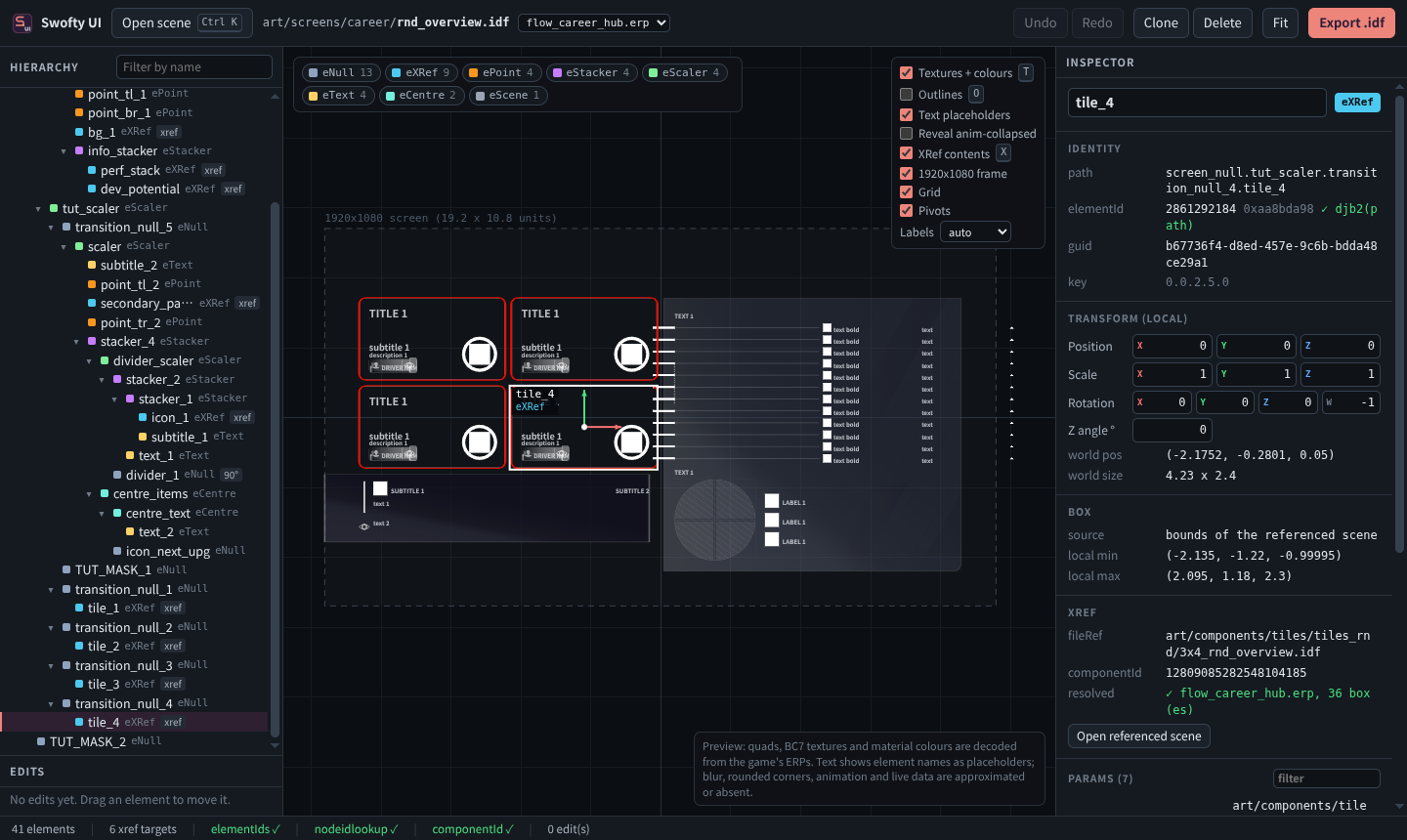The height and width of the screenshot is (840, 1407).
Task: Click the Position X value field
Action: coord(1172,346)
